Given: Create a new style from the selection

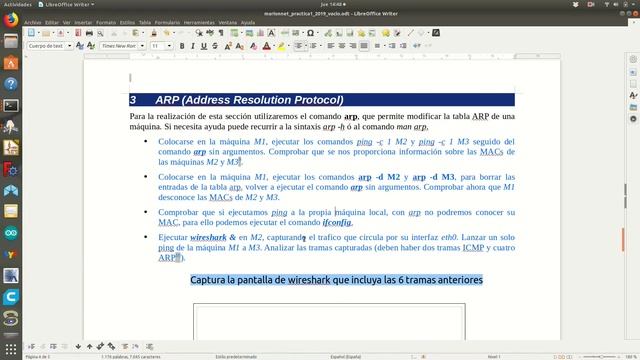Looking at the screenshot, I should pos(91,46).
